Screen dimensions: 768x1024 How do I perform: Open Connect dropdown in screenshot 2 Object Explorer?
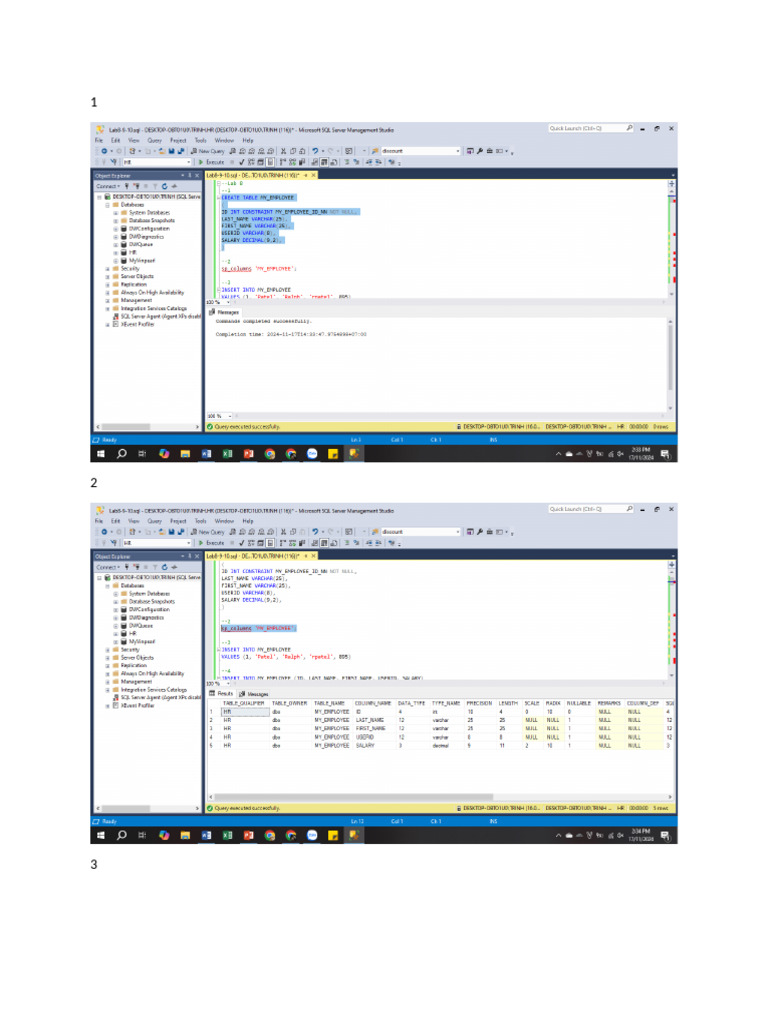[108, 567]
